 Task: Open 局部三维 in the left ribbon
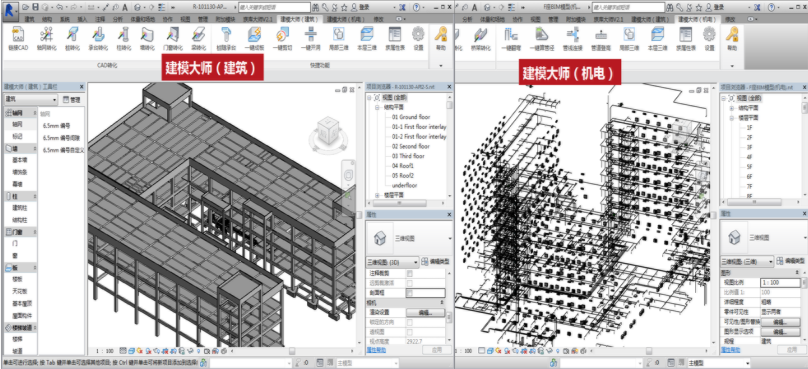tap(339, 39)
